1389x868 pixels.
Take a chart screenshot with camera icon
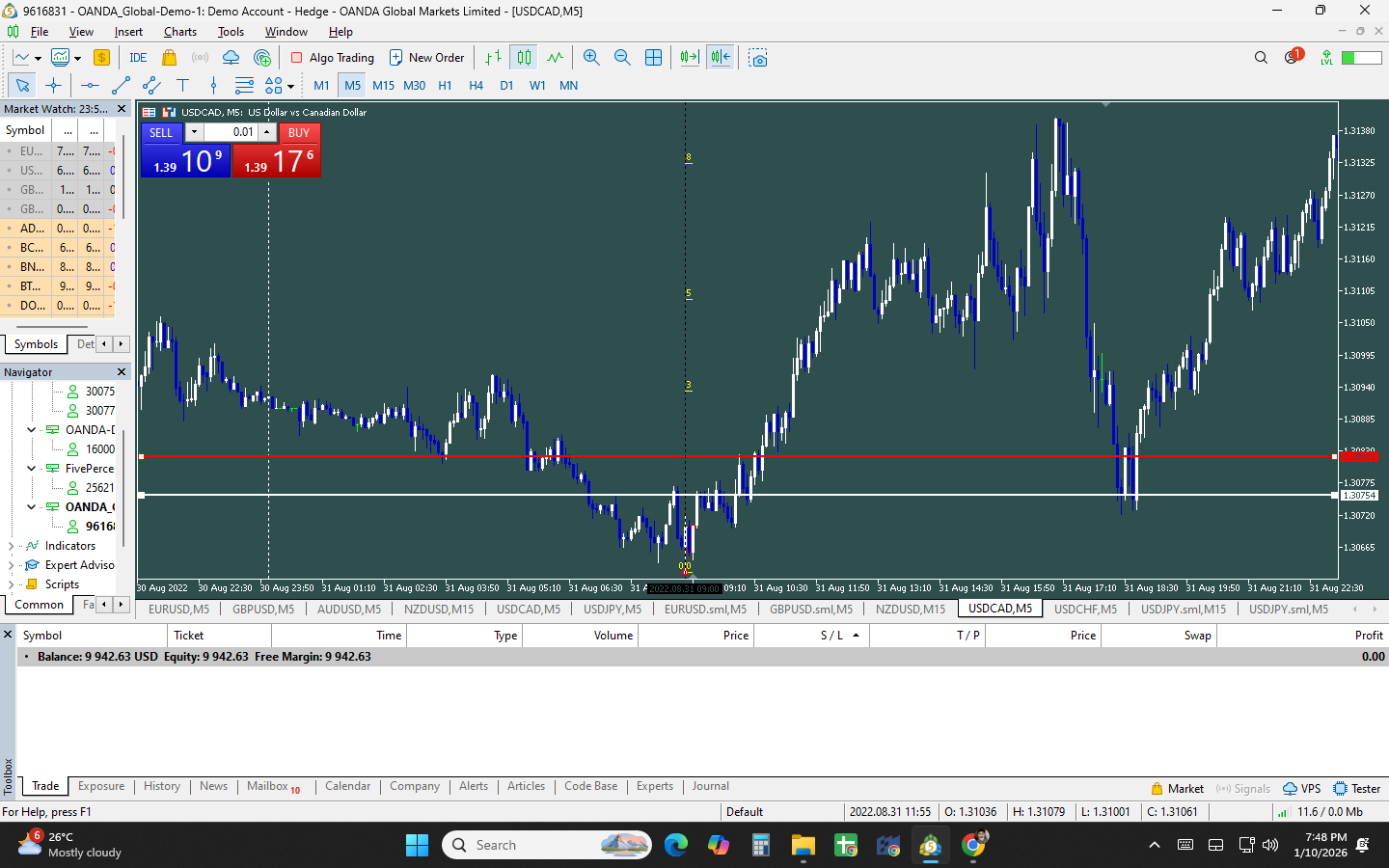click(758, 58)
